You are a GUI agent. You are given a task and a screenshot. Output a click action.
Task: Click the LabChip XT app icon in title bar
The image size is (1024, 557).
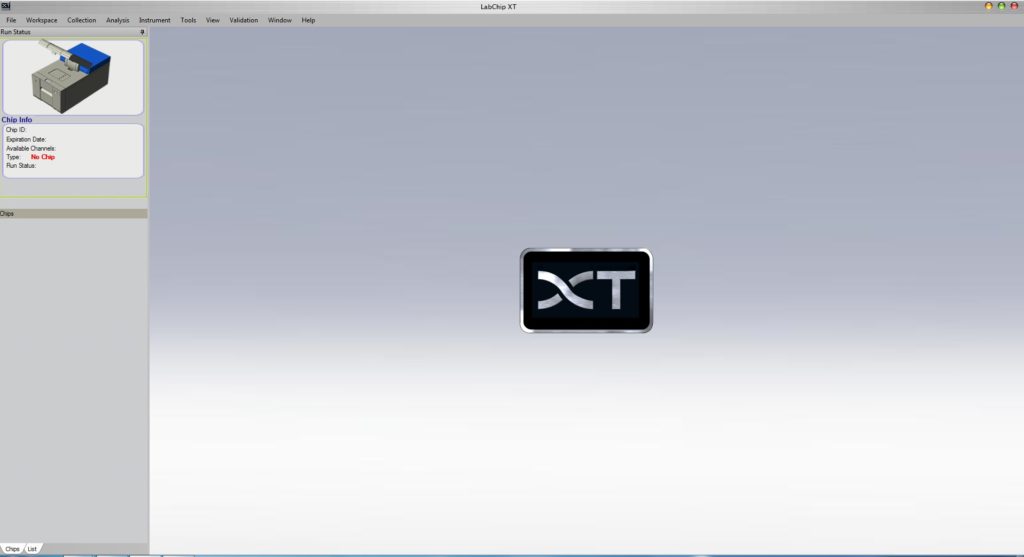[6, 6]
